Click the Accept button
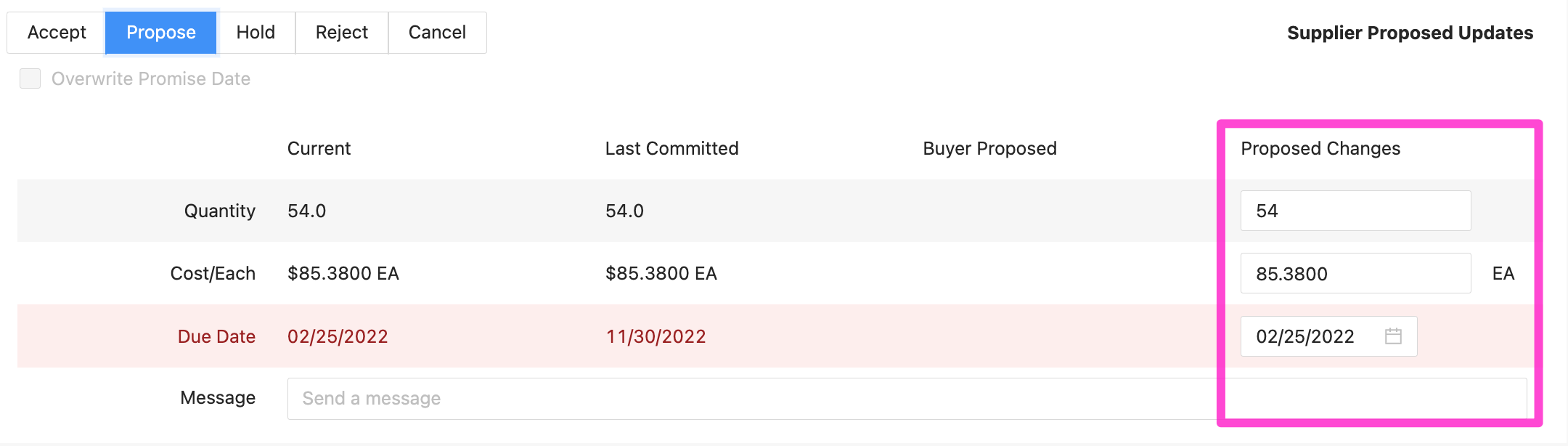Viewport: 1568px width, 446px height. (57, 33)
